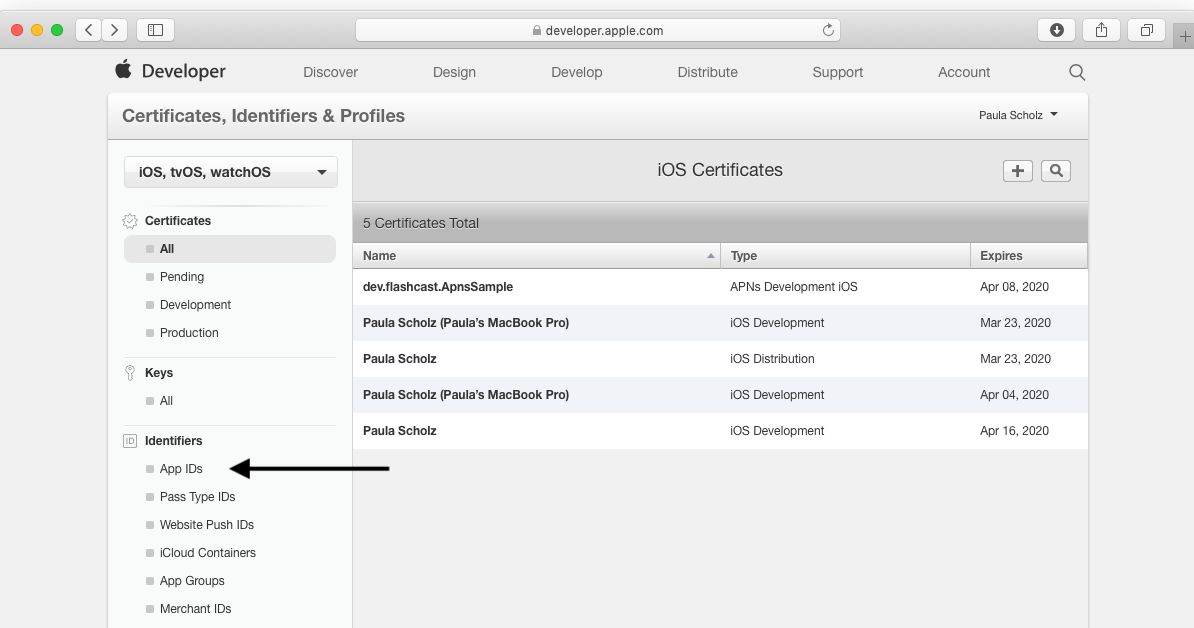Viewport: 1194px width, 628px height.
Task: Open the Safari Share button
Action: point(1101,30)
